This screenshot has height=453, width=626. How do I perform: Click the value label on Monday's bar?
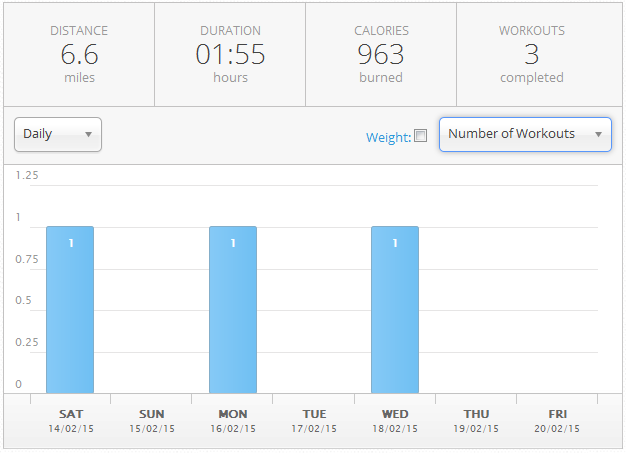(233, 243)
